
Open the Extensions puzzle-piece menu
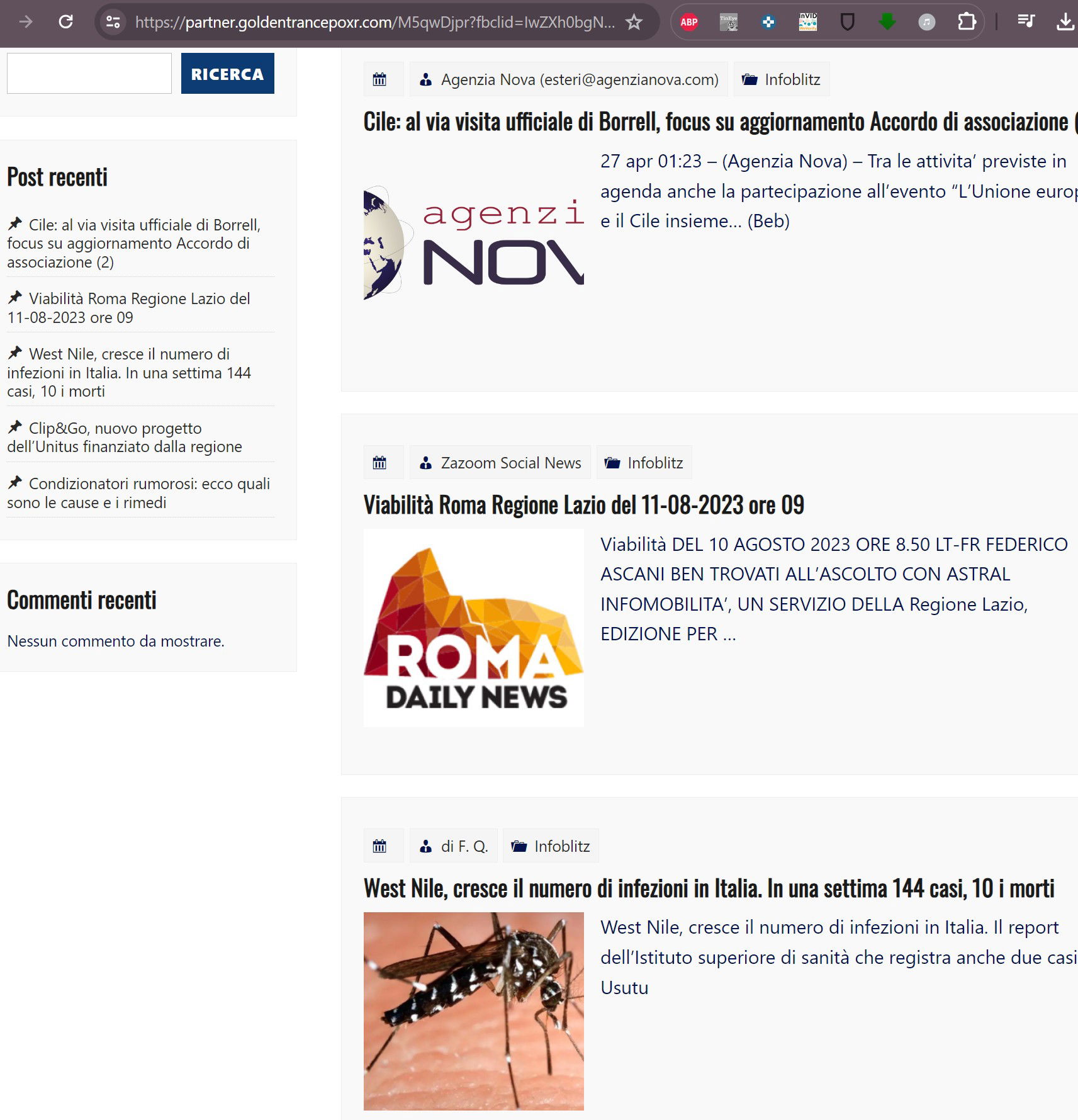click(967, 23)
